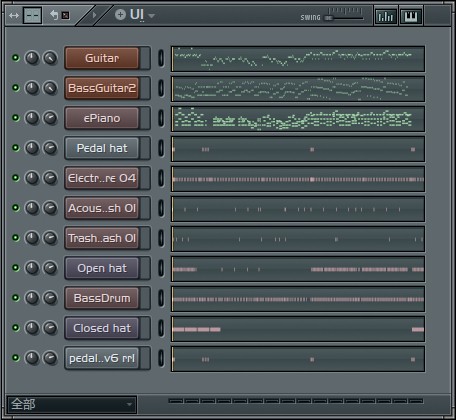This screenshot has height=420, width=456.
Task: Open the keyboard editor piano icon
Action: pos(411,16)
